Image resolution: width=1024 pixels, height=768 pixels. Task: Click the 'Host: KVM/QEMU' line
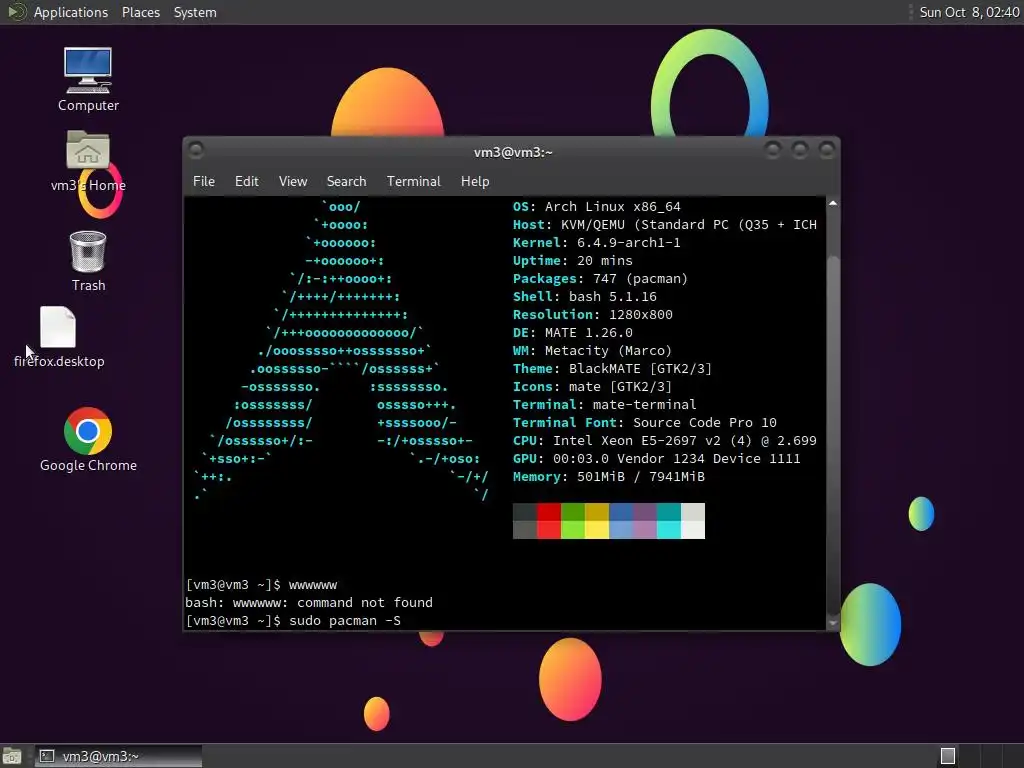coord(665,225)
